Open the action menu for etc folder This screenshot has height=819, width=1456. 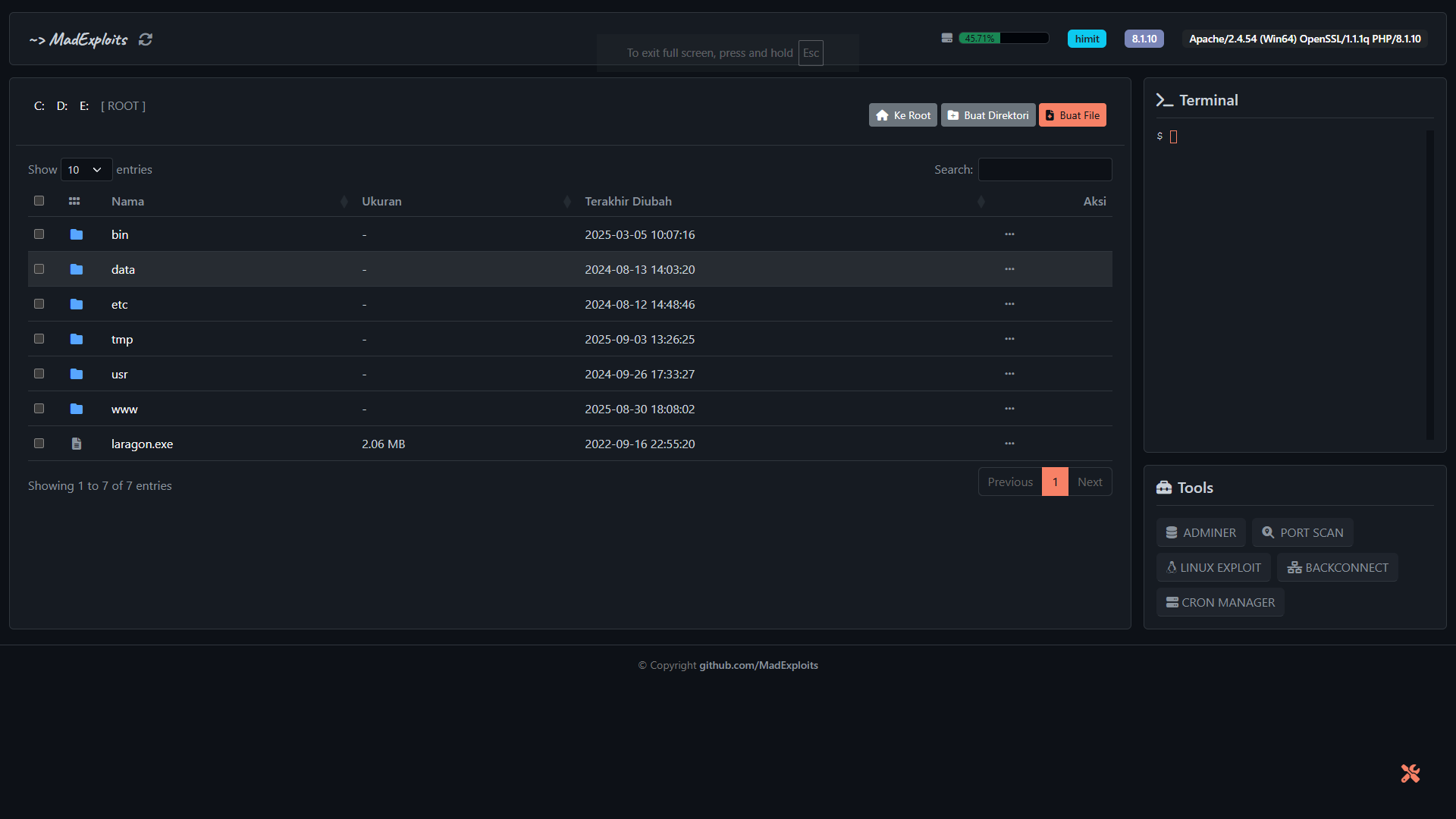tap(1009, 304)
